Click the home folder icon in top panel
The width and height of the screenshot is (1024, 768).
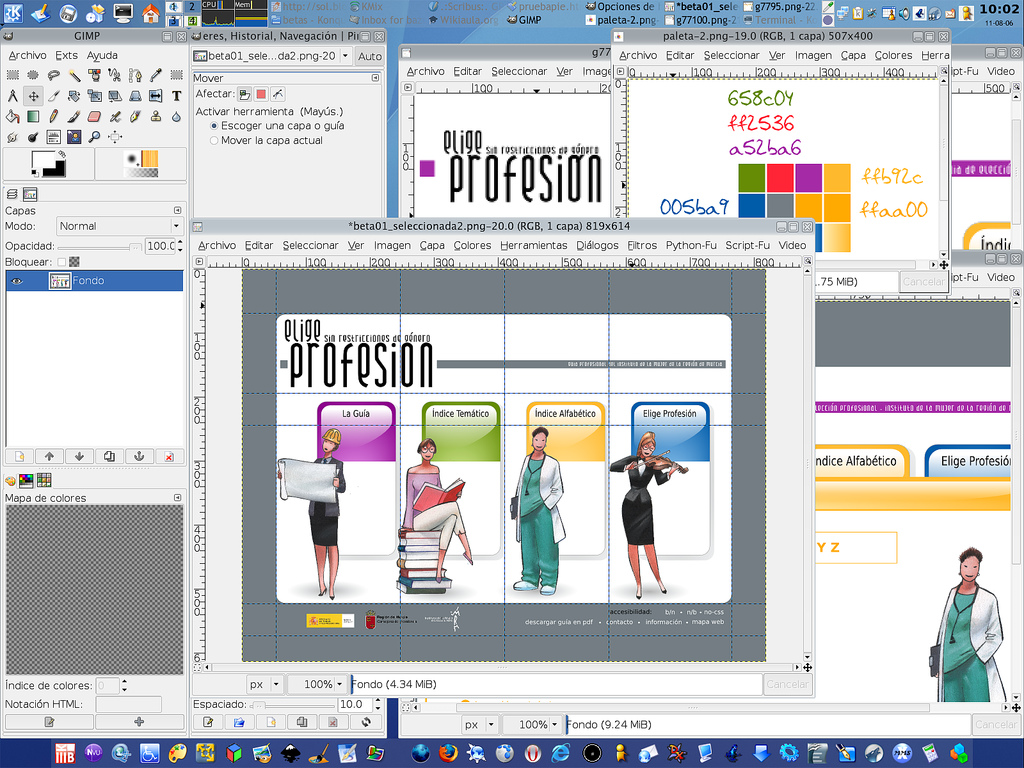[x=150, y=12]
